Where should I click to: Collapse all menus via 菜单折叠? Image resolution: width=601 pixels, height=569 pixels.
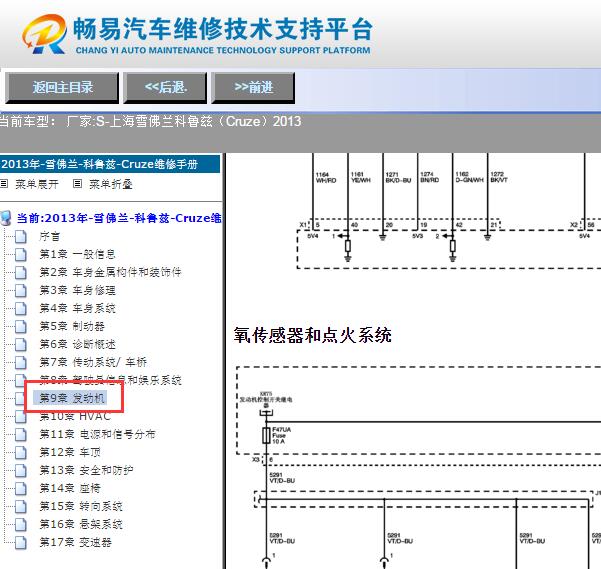coord(110,184)
